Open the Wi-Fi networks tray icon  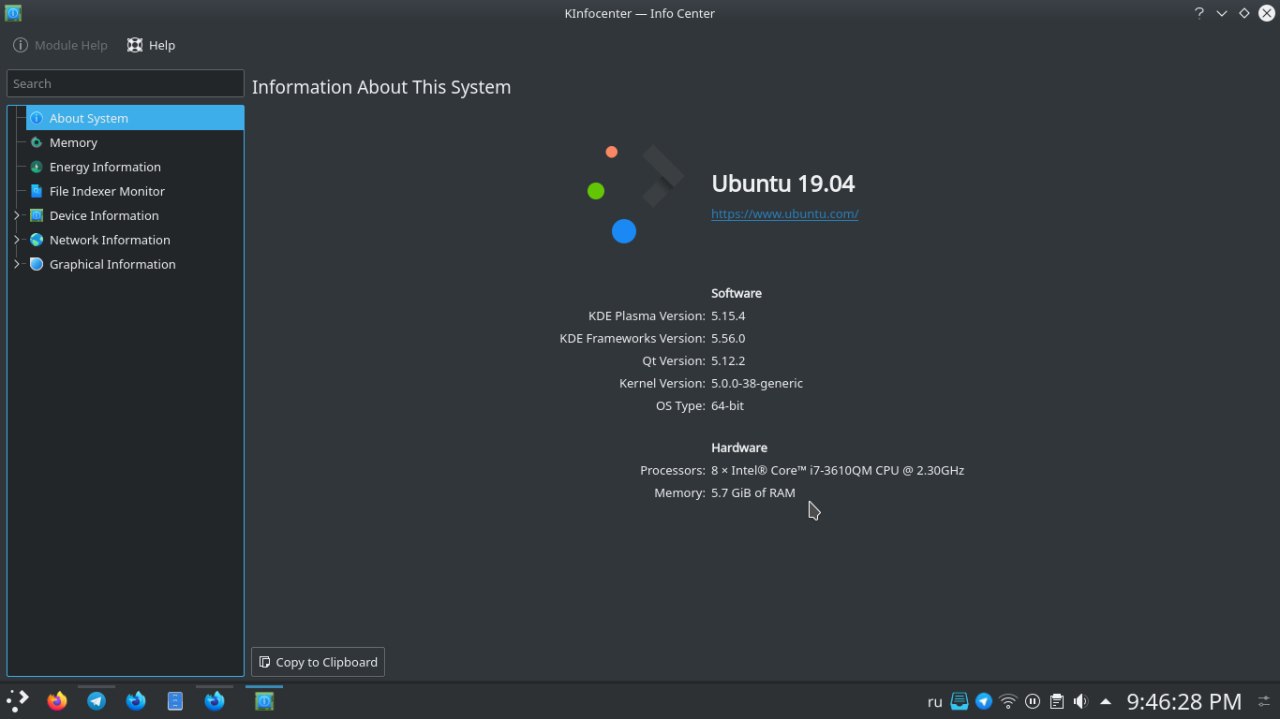[1008, 701]
